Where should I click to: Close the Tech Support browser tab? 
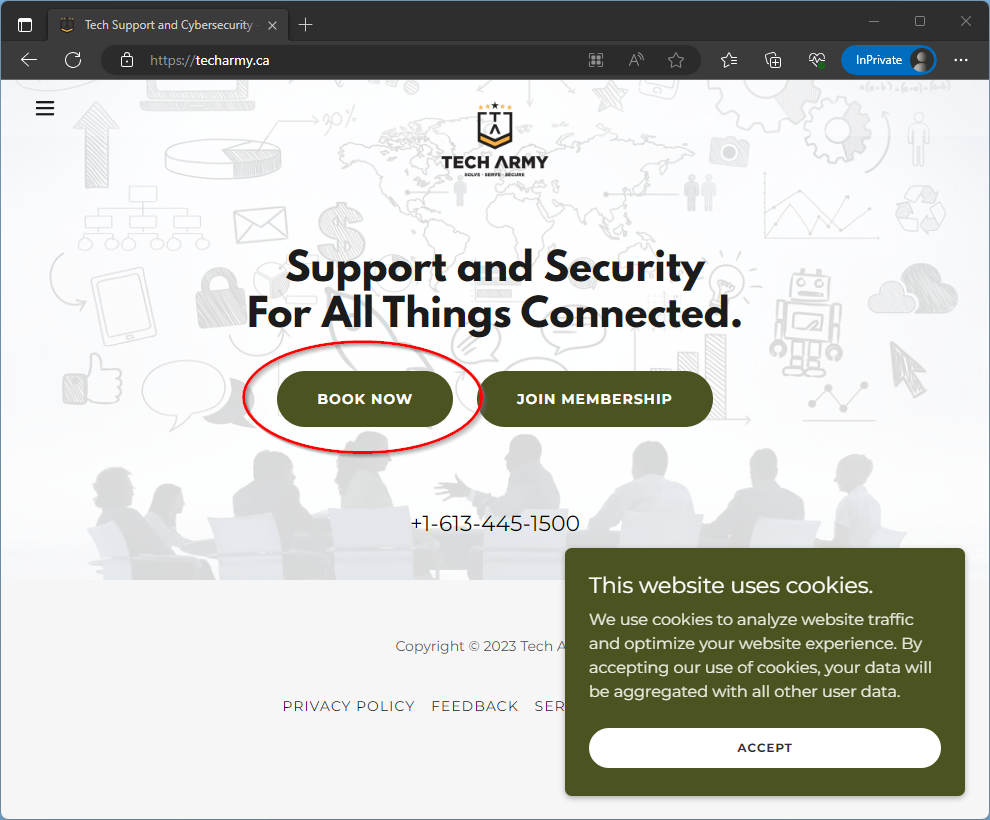tap(272, 25)
